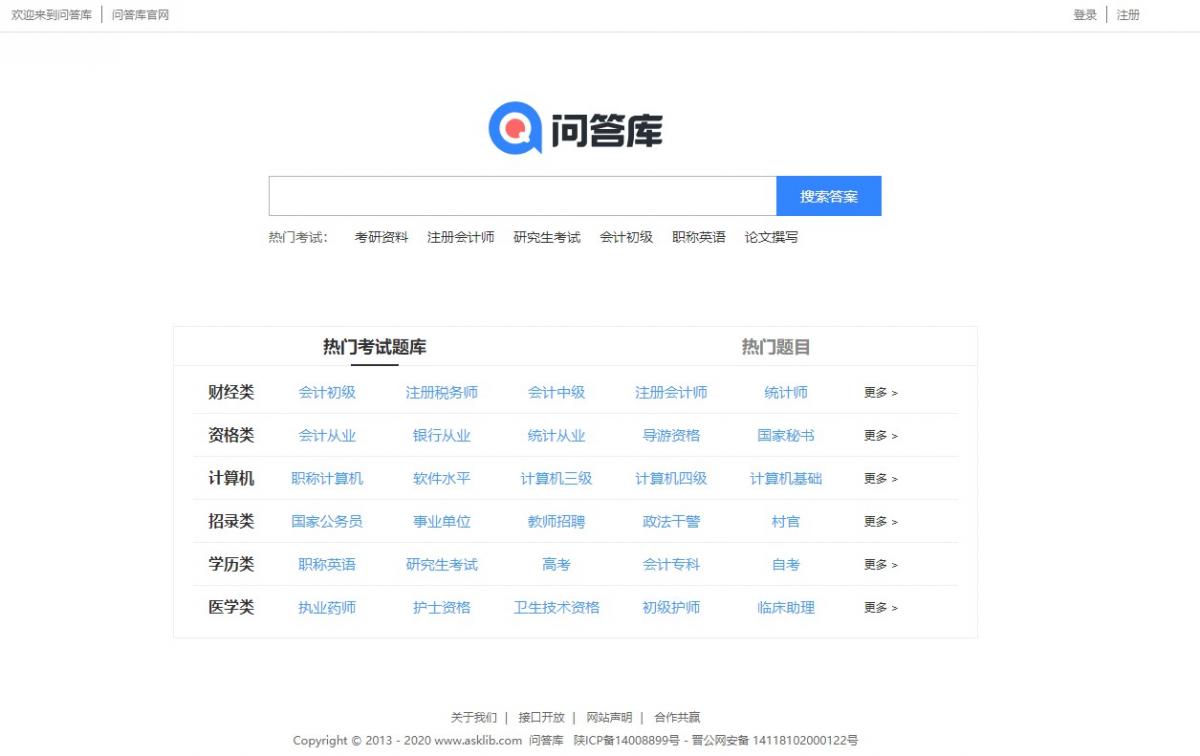Open the 国家公务员 category link
Image resolution: width=1200 pixels, height=756 pixels.
(x=327, y=522)
